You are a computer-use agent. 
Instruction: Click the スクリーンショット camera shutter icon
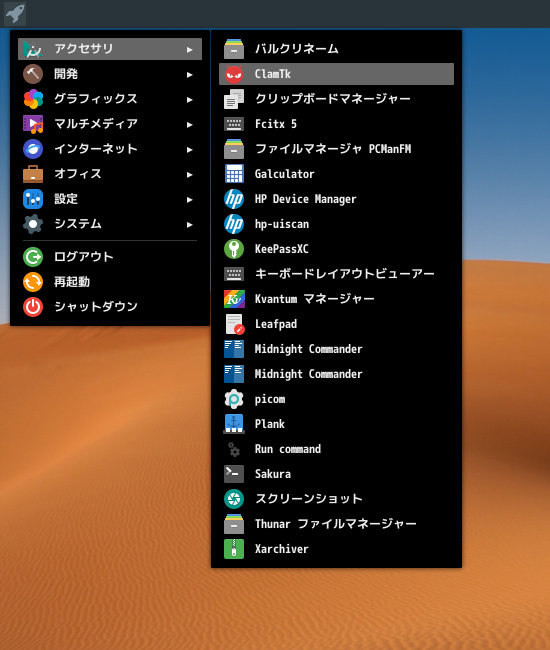click(x=234, y=499)
